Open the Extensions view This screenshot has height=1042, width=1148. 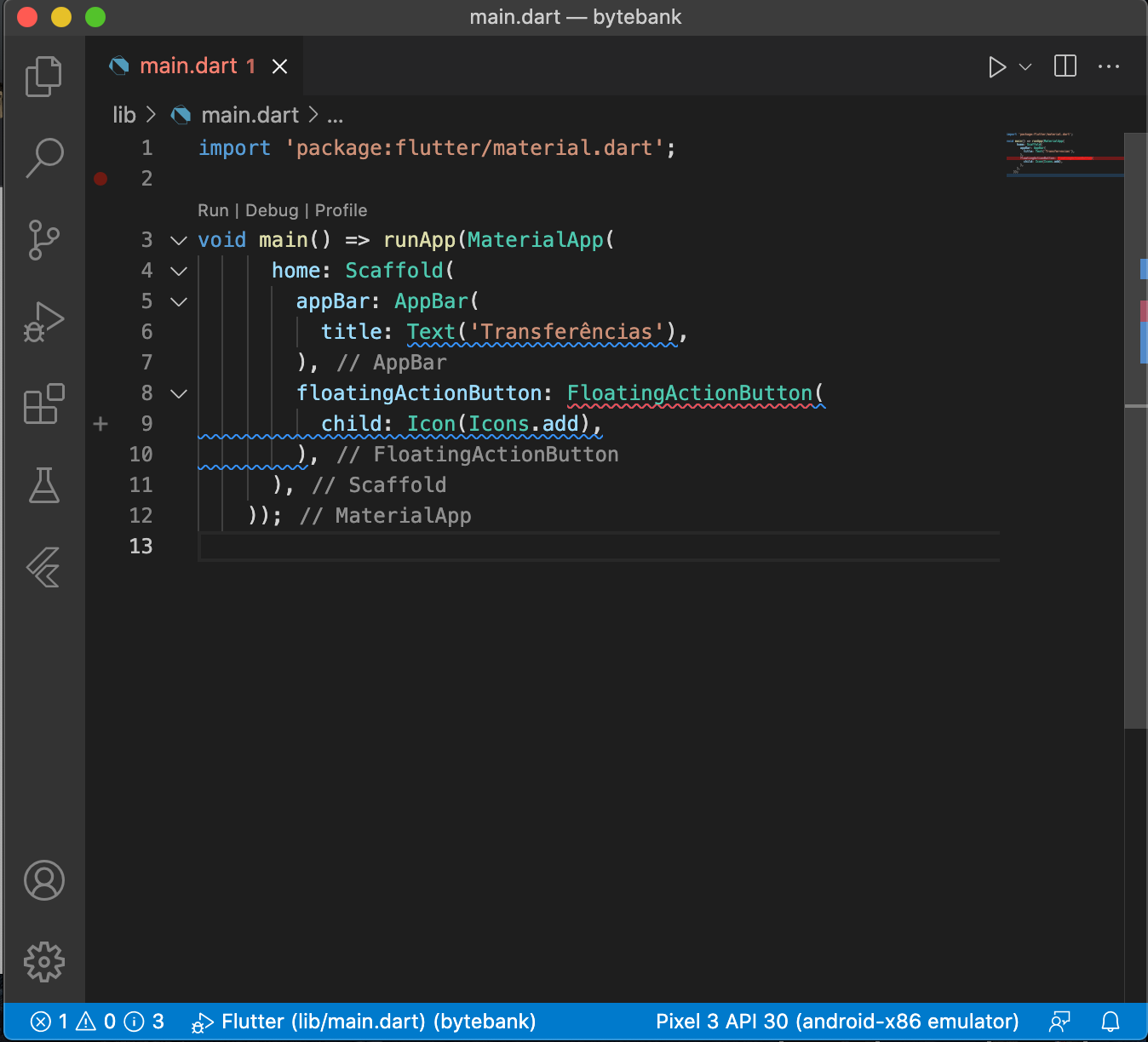[x=43, y=404]
